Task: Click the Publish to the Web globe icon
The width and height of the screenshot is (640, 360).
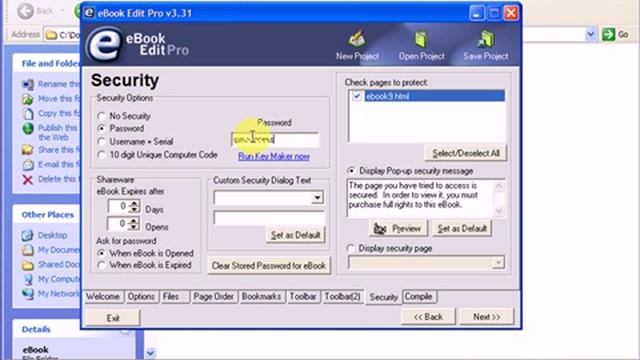Action: point(27,129)
